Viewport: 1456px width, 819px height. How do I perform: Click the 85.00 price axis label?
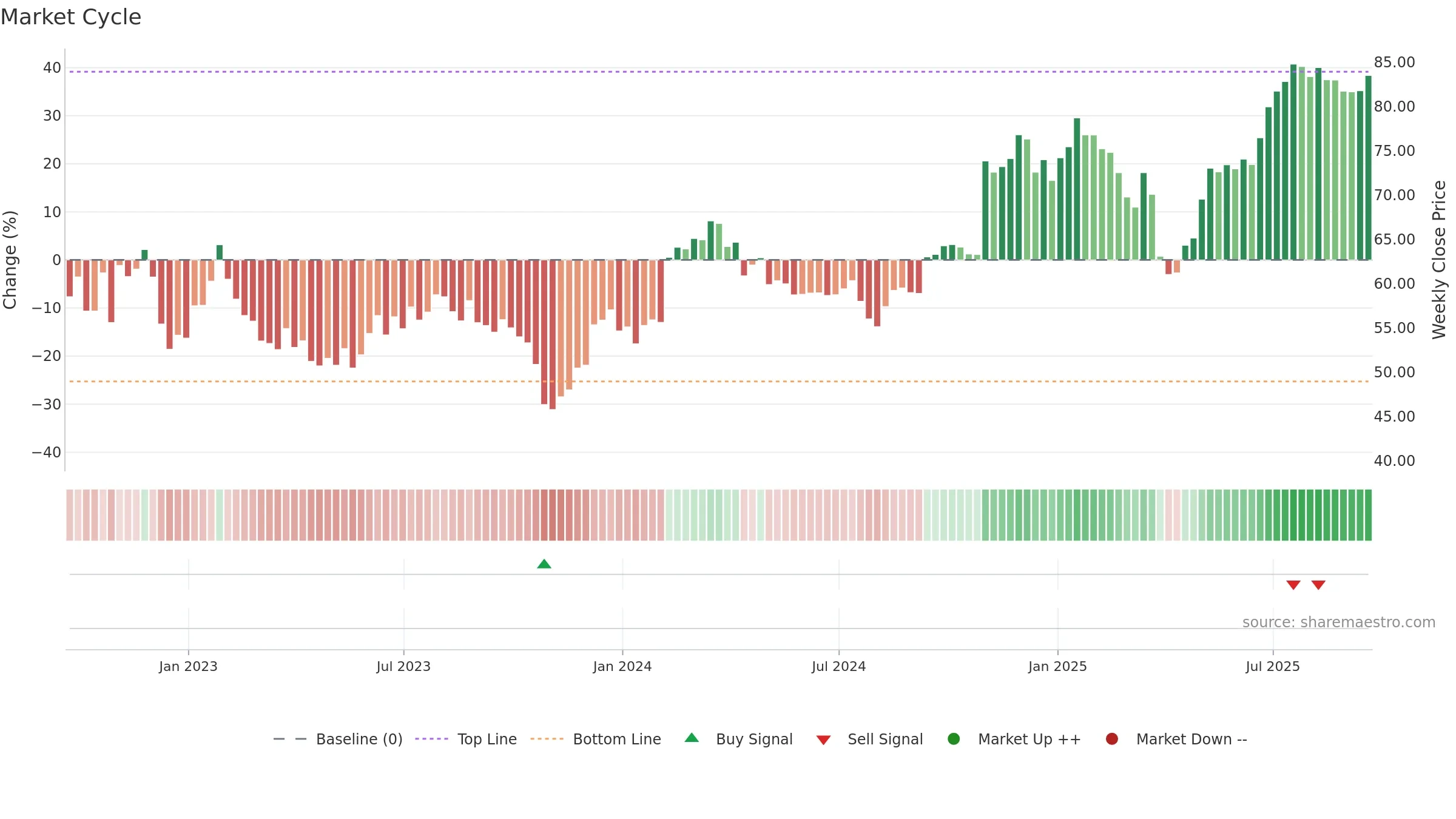(1394, 62)
